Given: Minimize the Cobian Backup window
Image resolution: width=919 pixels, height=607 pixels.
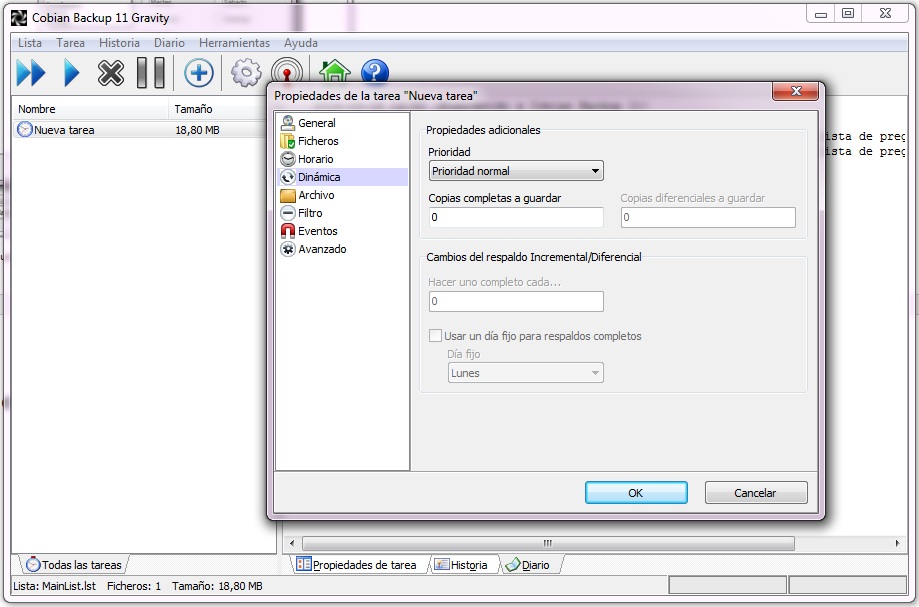Looking at the screenshot, I should 821,14.
